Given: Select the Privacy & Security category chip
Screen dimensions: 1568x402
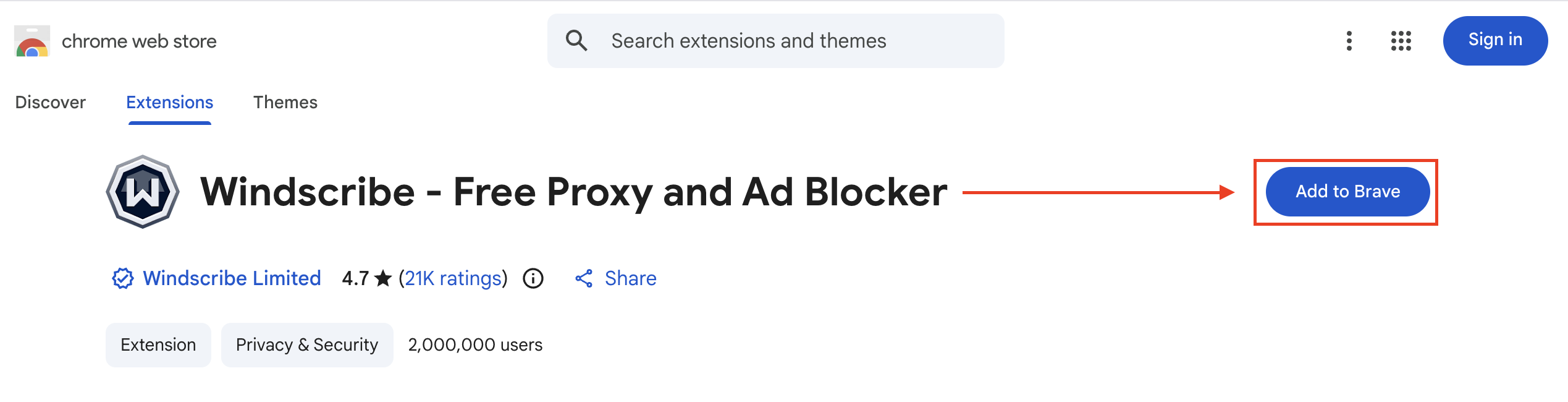Looking at the screenshot, I should (x=306, y=344).
